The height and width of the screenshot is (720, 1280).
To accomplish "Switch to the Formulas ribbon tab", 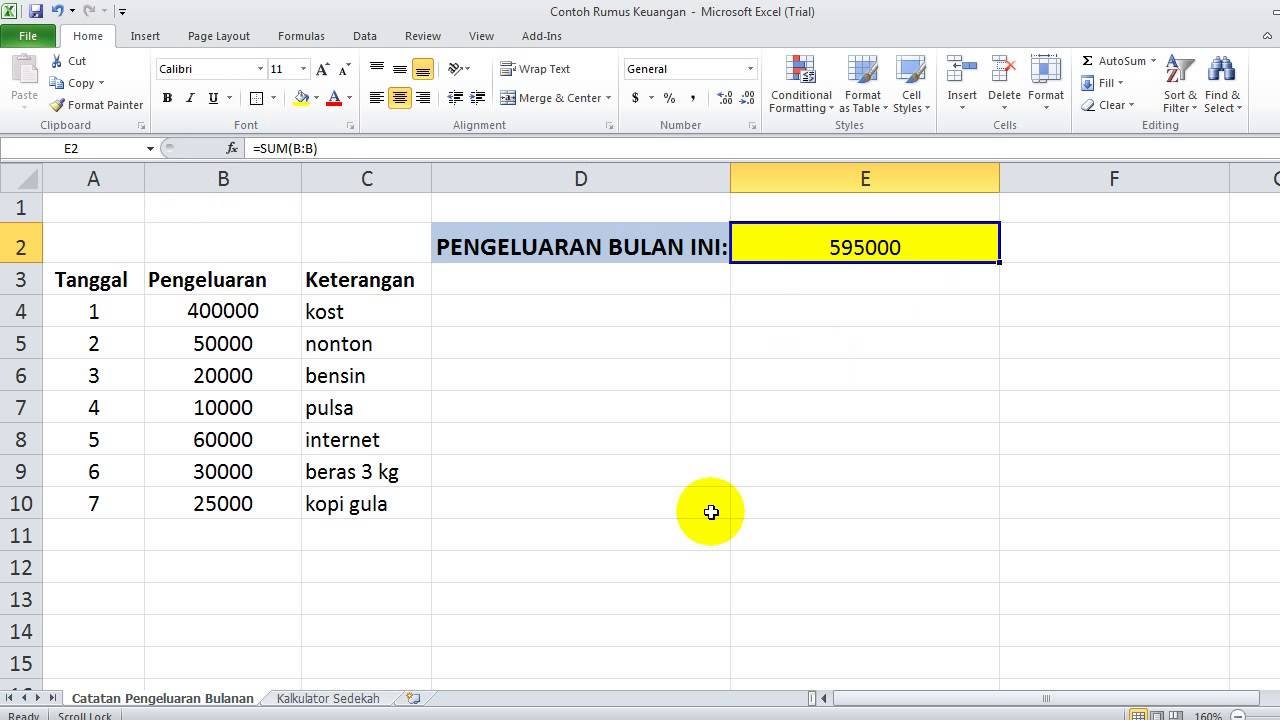I will 301,36.
